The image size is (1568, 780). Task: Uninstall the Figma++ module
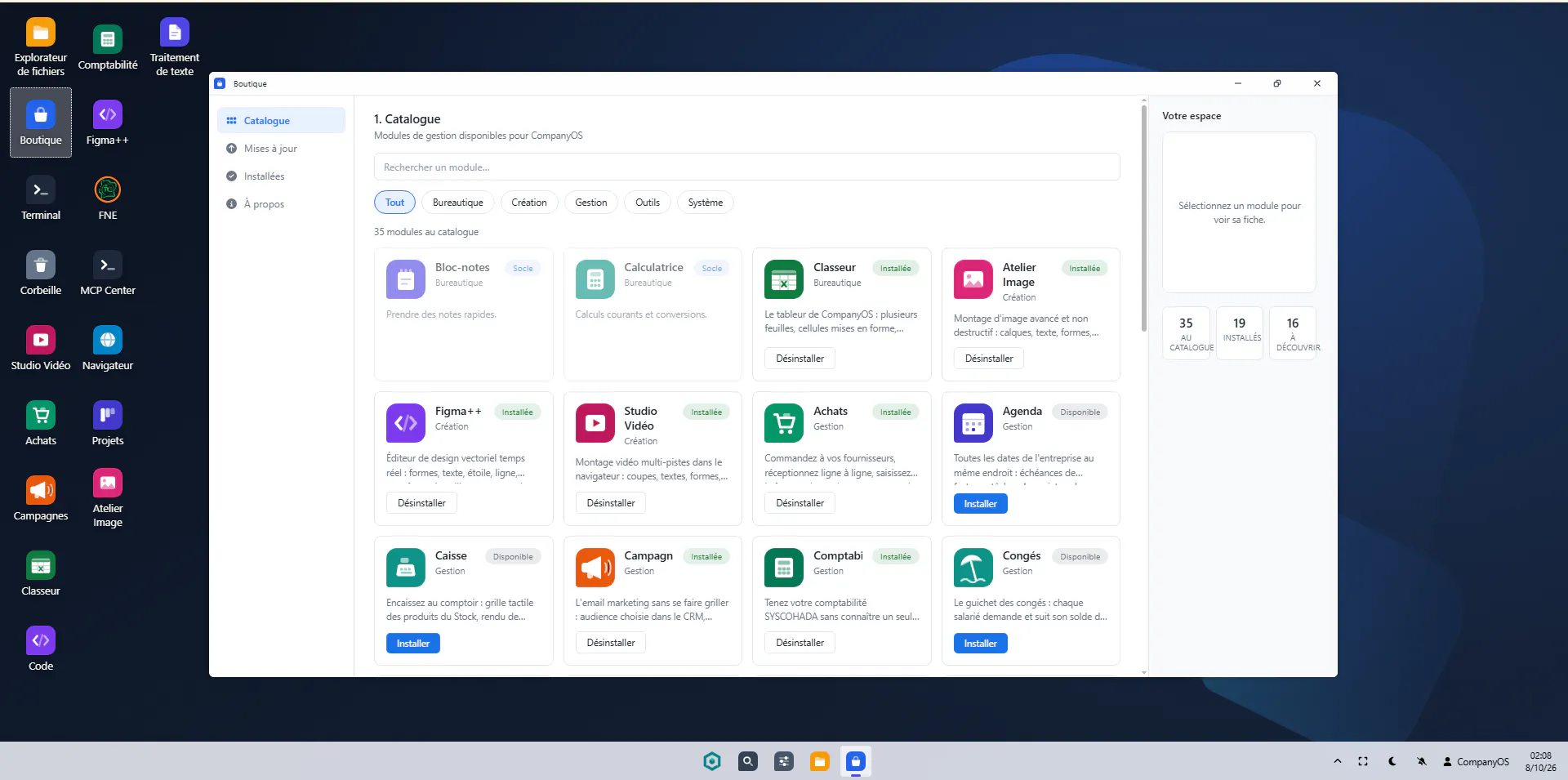tap(421, 503)
